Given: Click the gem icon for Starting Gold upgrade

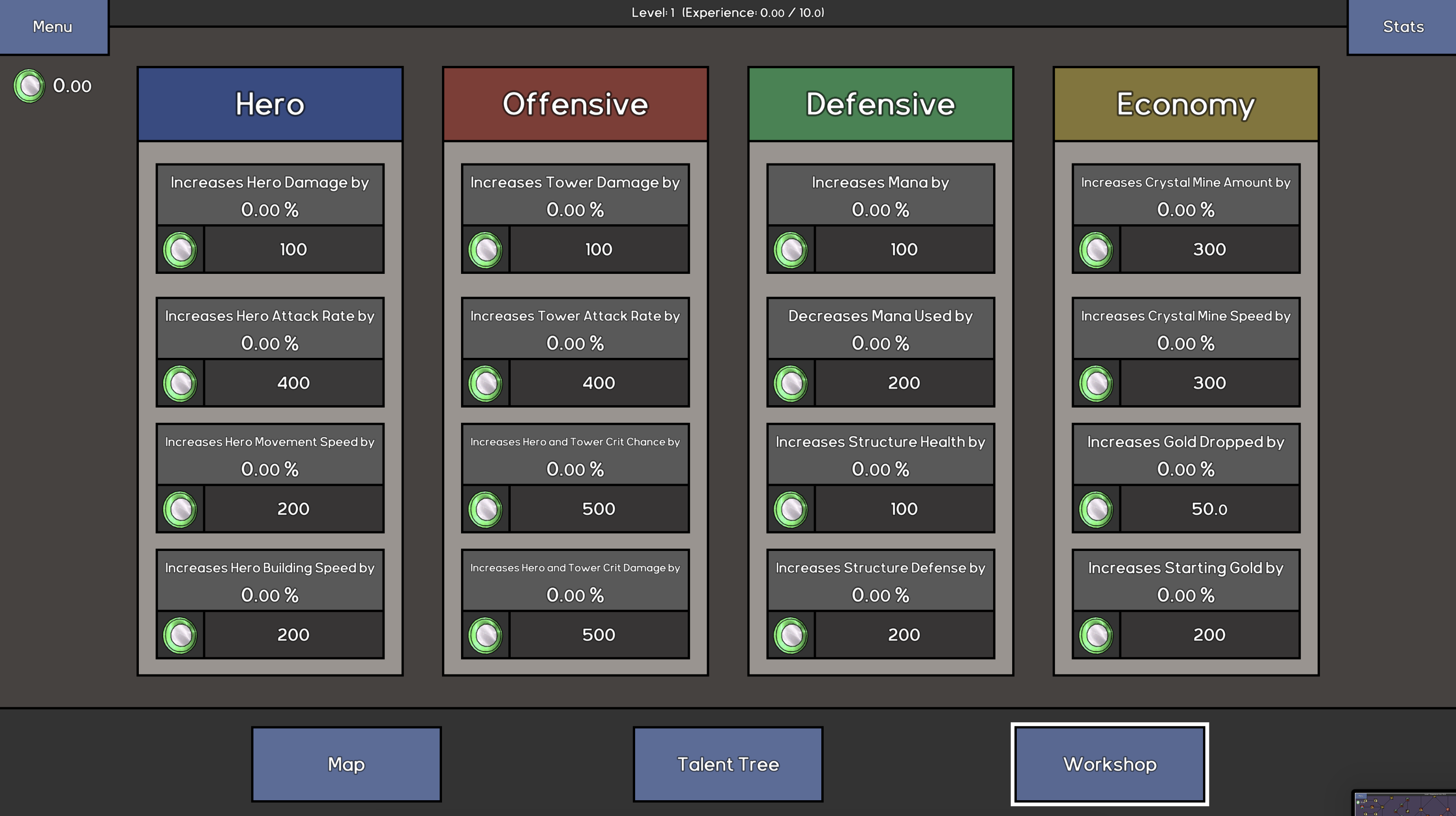Looking at the screenshot, I should click(x=1096, y=635).
